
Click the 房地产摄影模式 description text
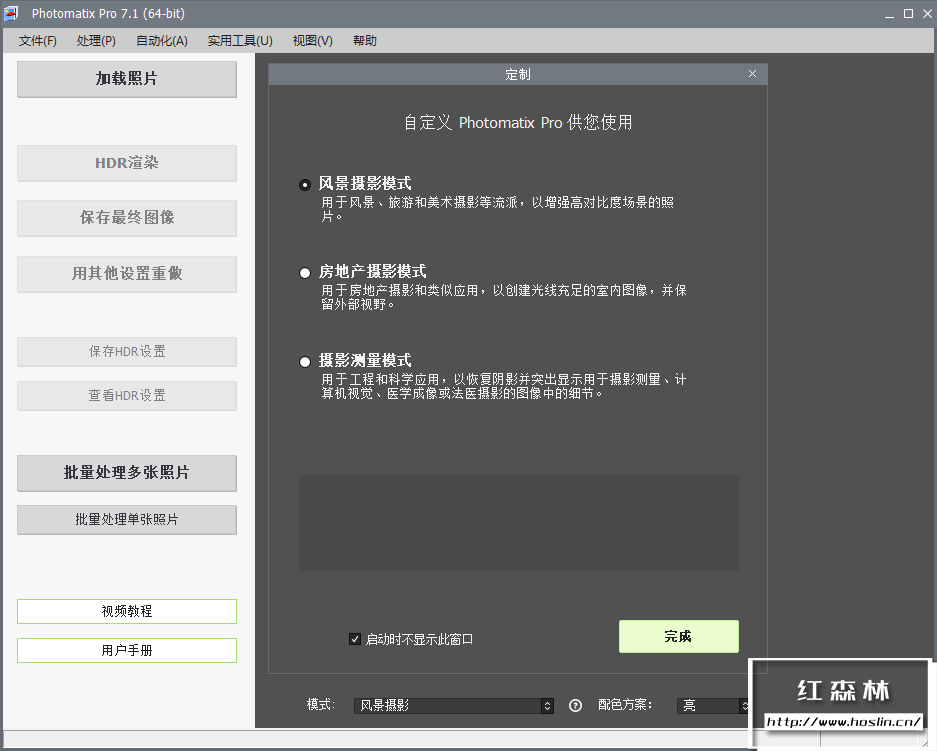(504, 297)
